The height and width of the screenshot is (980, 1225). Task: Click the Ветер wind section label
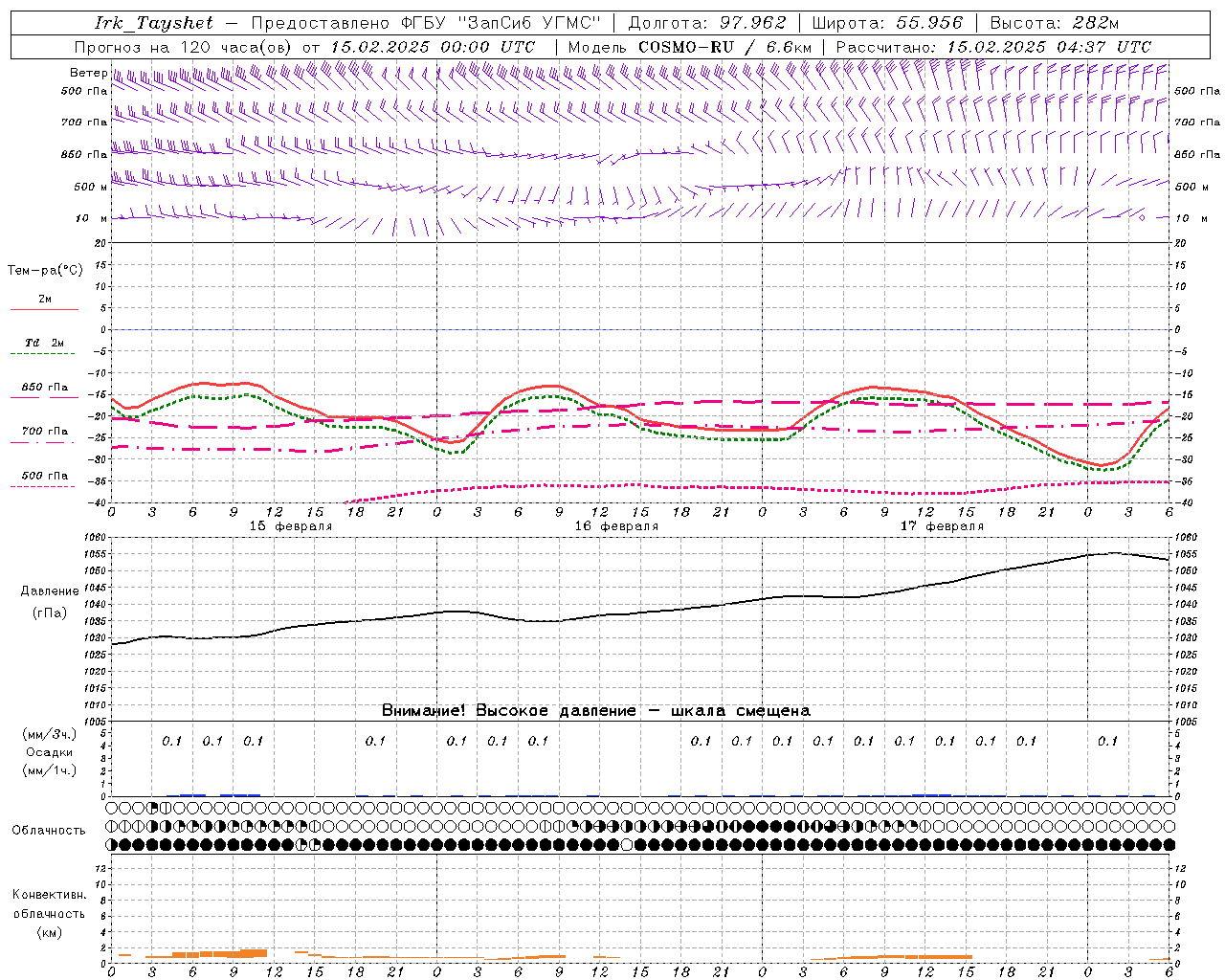pos(88,73)
